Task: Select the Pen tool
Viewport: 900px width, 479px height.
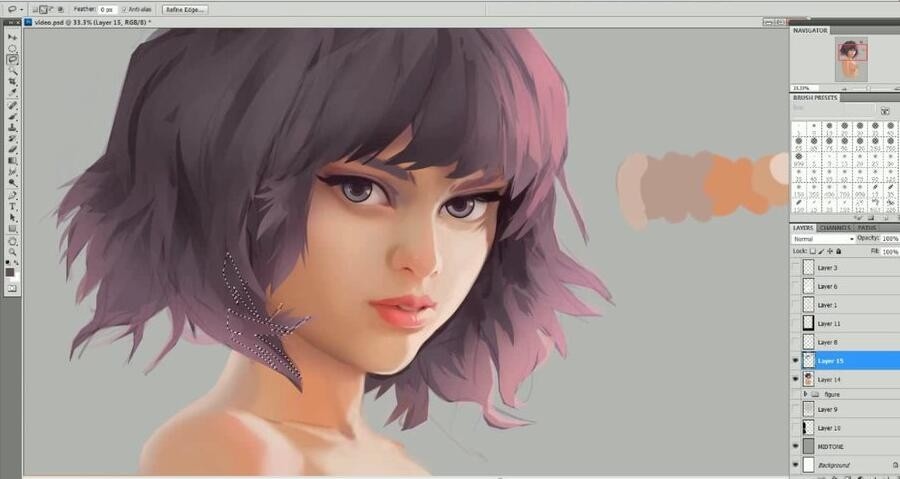Action: 13,196
